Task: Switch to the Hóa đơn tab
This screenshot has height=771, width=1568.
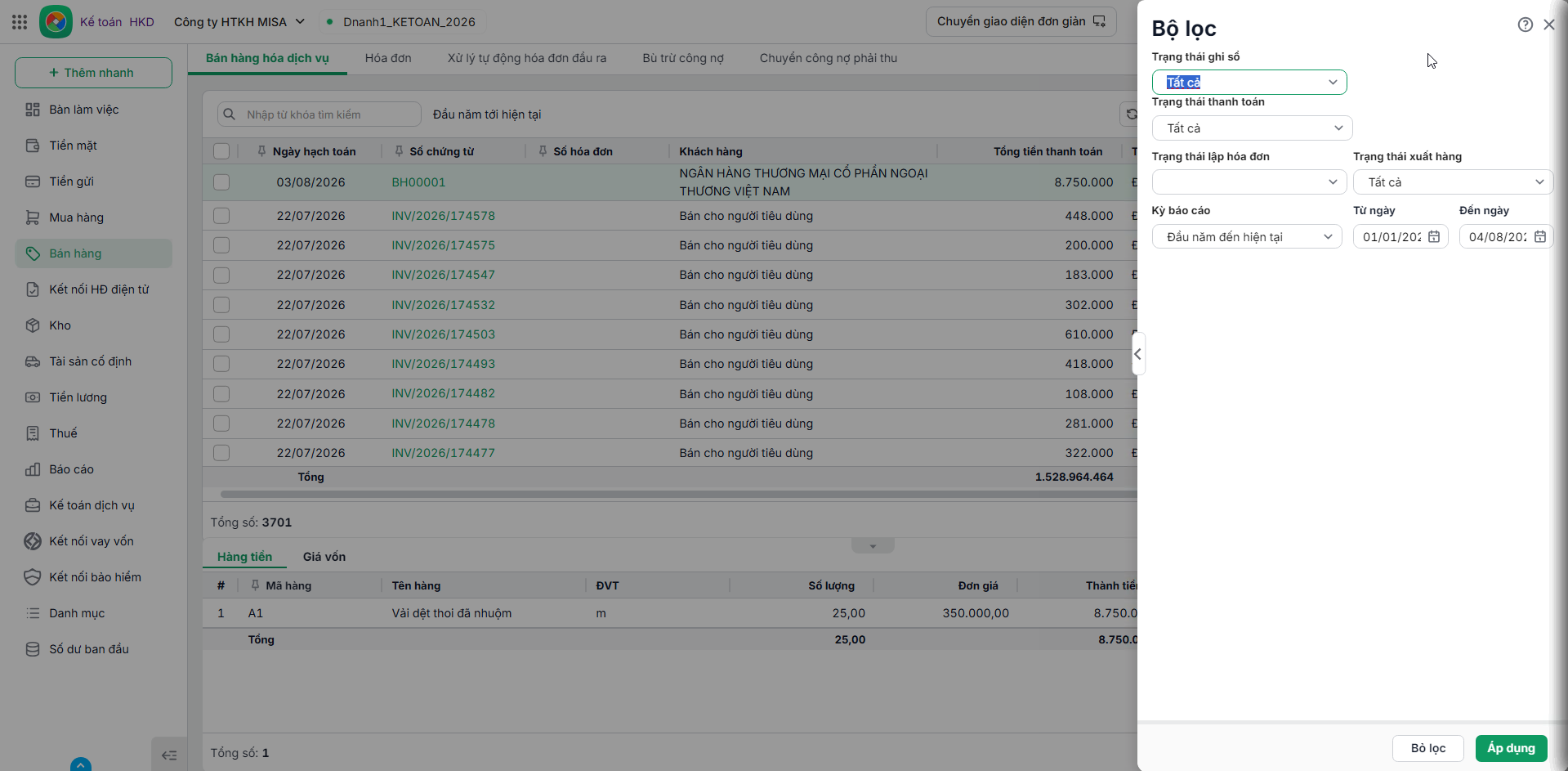Action: [388, 58]
